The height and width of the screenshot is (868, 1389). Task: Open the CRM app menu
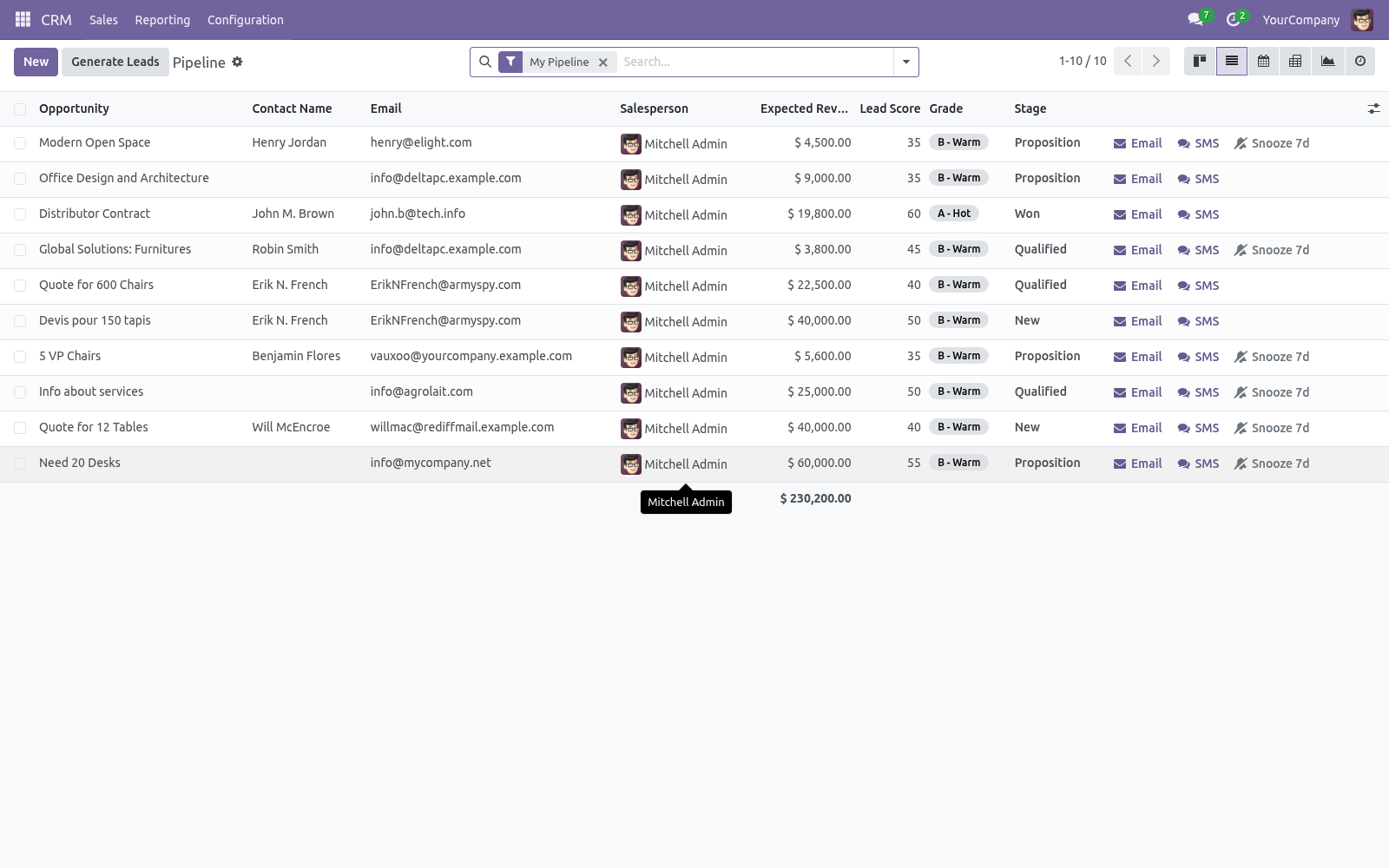56,19
